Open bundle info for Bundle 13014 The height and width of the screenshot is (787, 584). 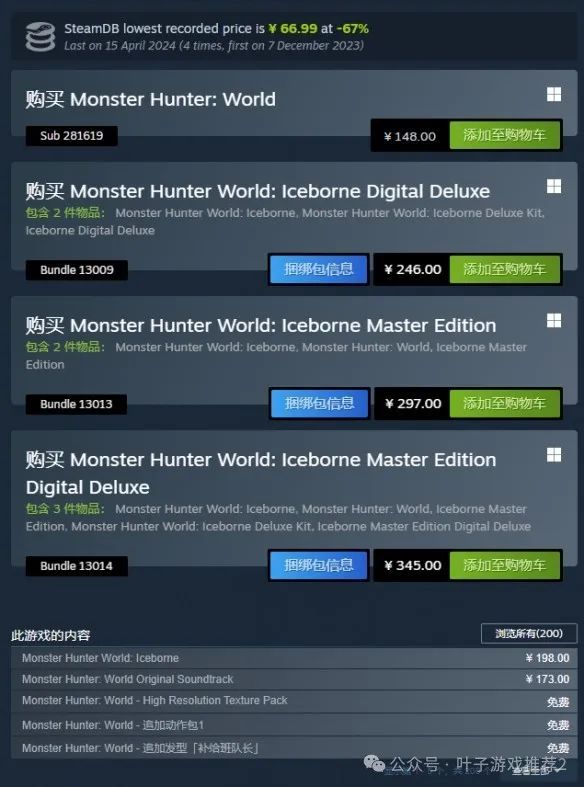point(319,565)
